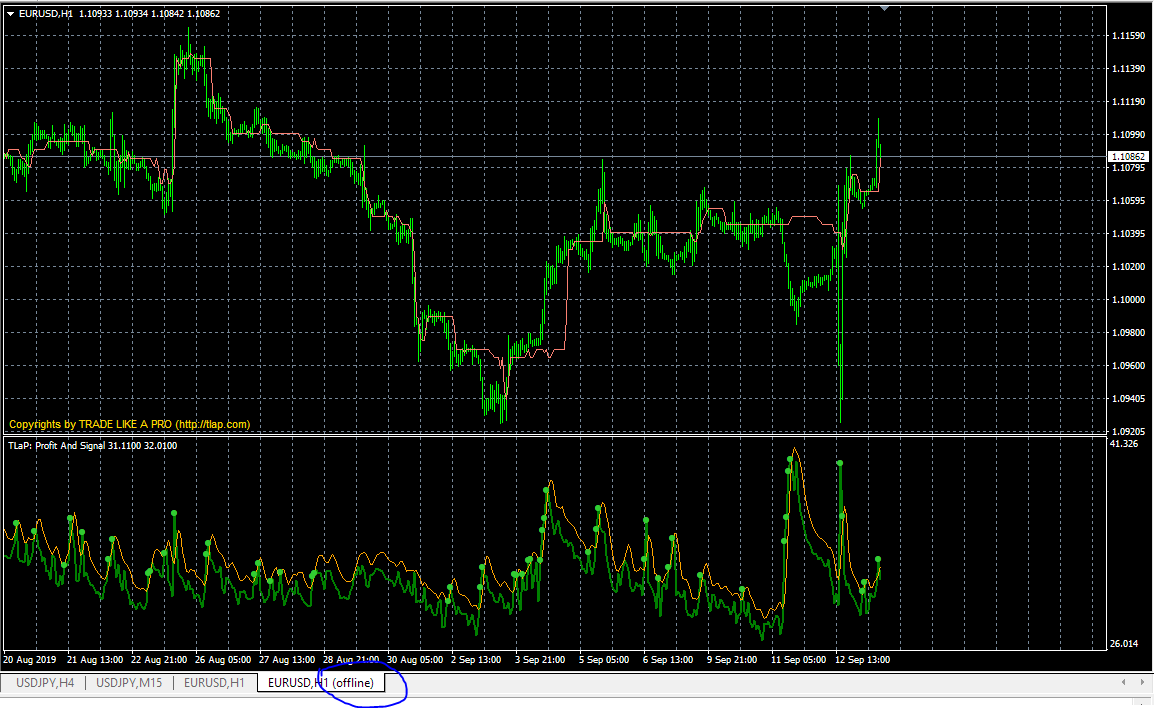Click price scale value 1.09405
1154x708 pixels.
point(1128,398)
